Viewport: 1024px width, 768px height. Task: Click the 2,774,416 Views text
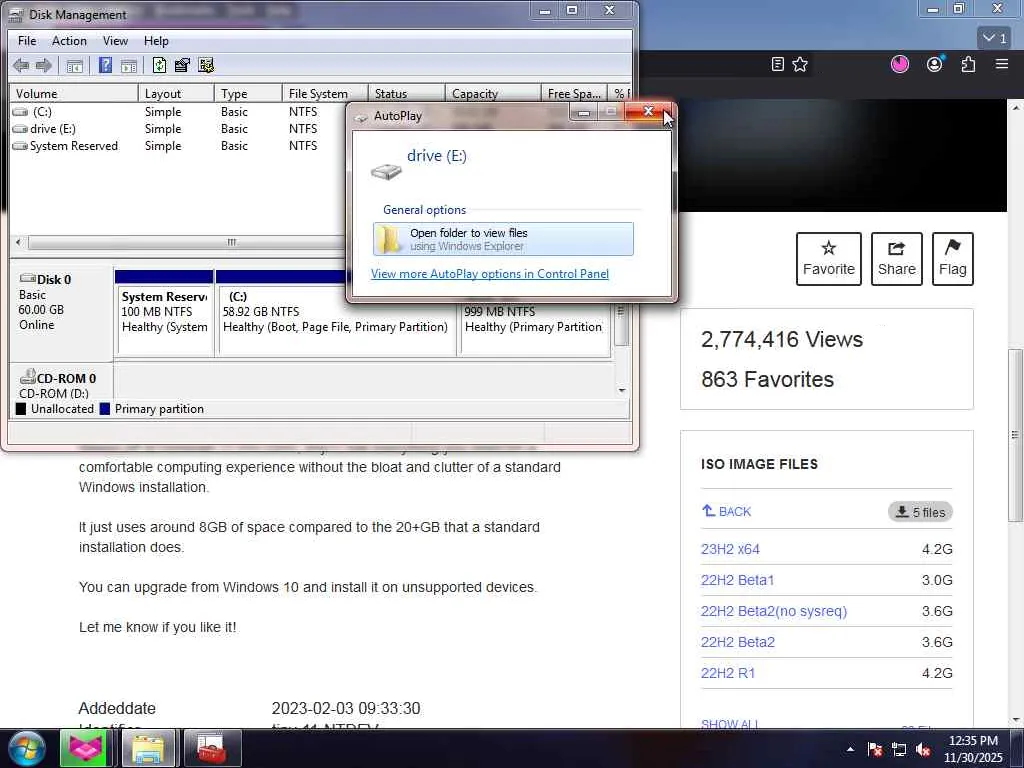[x=782, y=340]
